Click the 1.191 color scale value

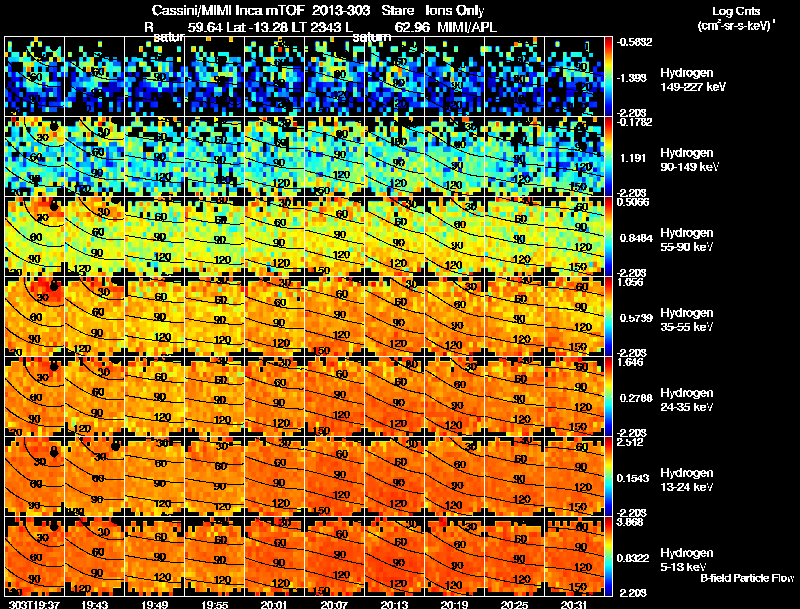pyautogui.click(x=633, y=158)
